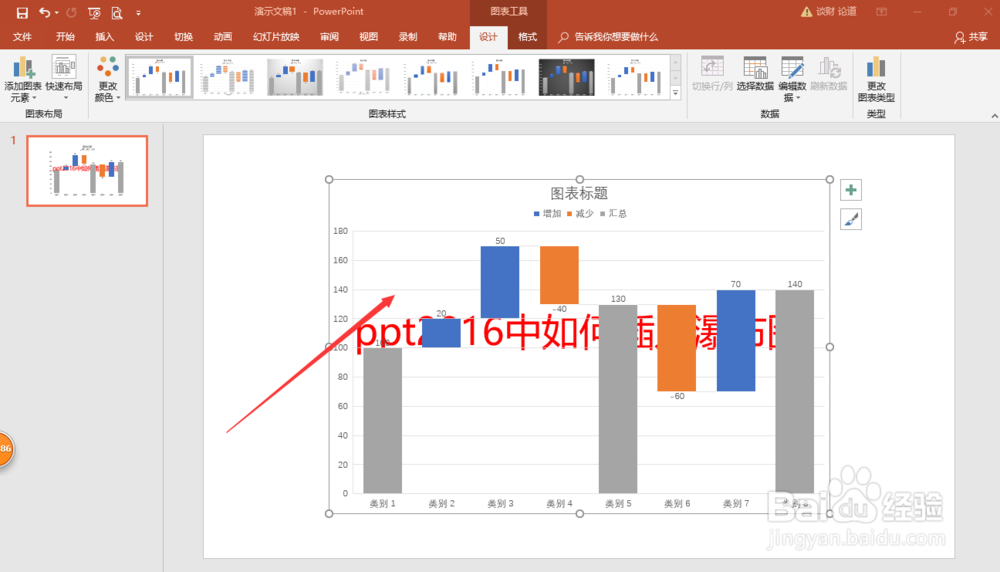Click the 增加 legend entry
The height and width of the screenshot is (572, 1000).
[x=547, y=214]
